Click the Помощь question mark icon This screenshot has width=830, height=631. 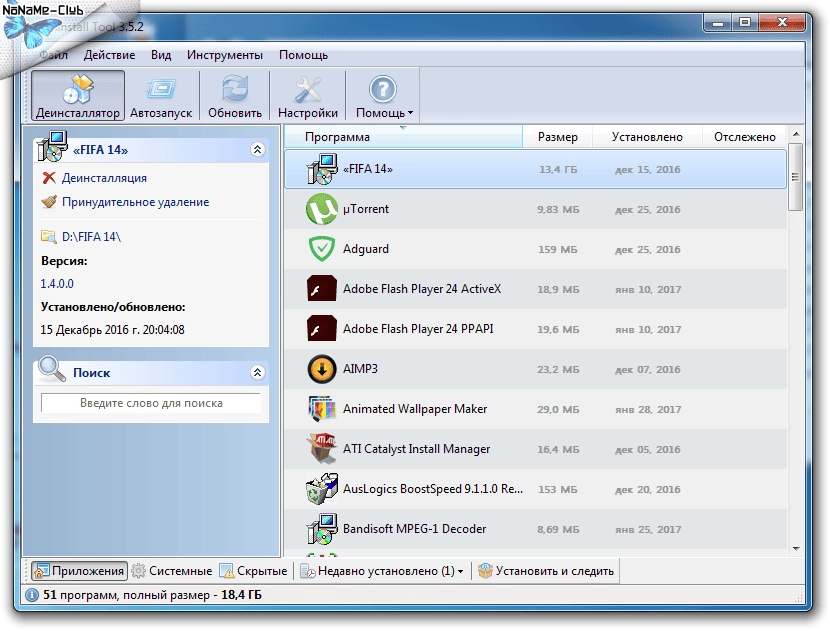tap(383, 89)
